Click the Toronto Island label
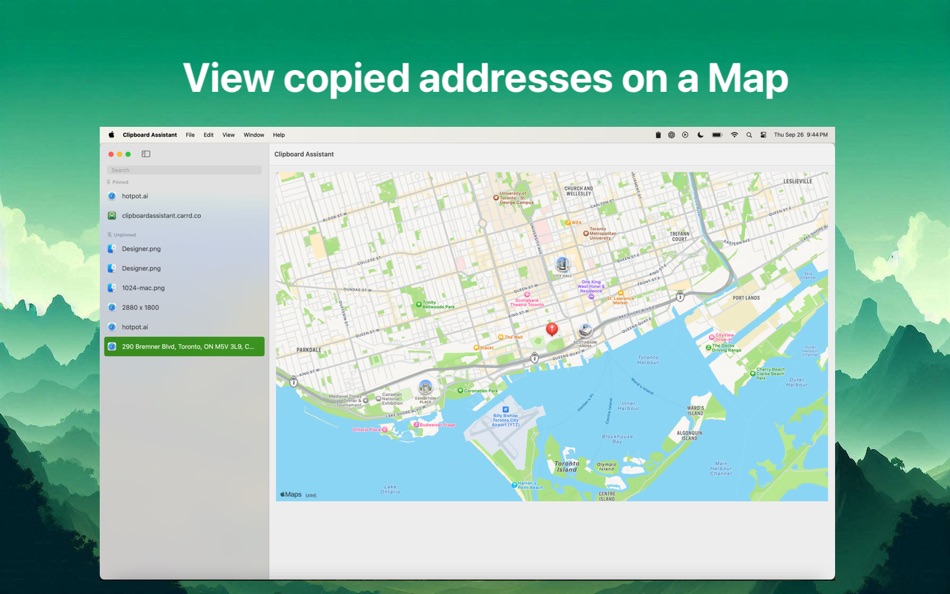Screen dimensions: 950x594 566,466
